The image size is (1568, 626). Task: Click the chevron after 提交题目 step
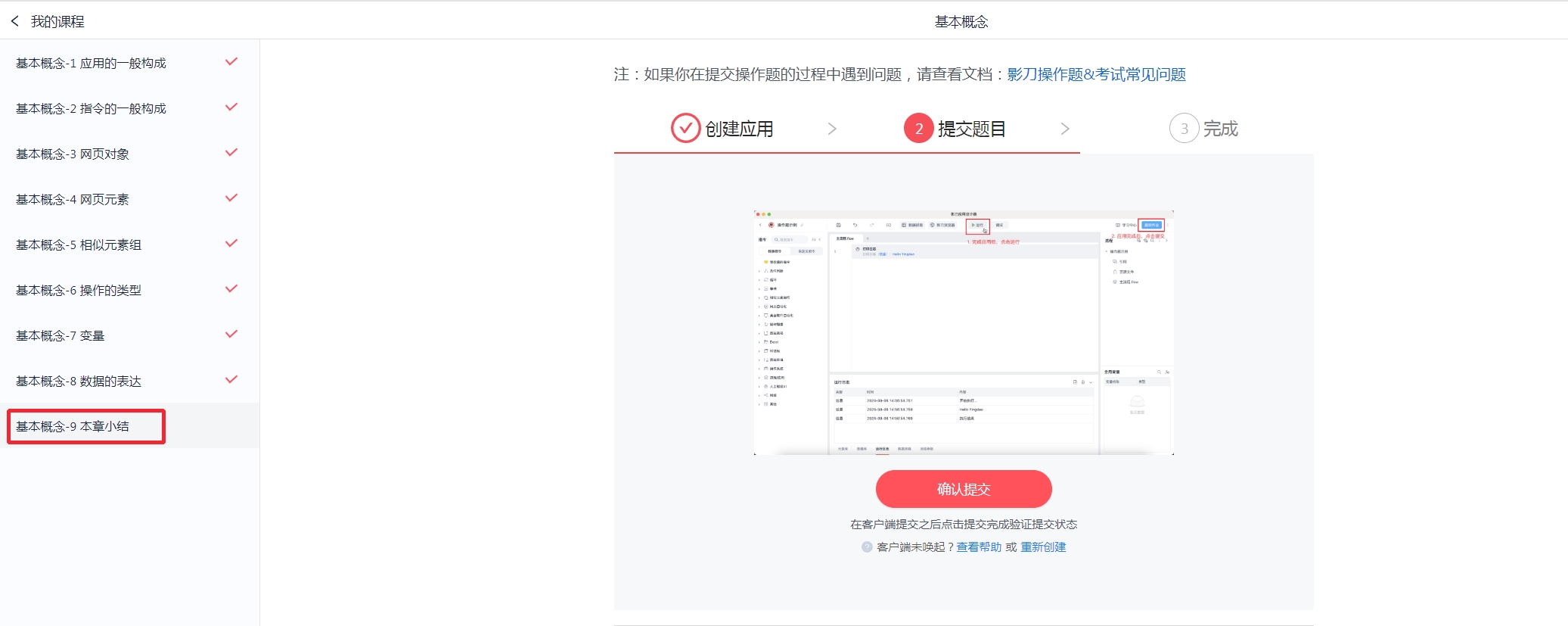1065,129
